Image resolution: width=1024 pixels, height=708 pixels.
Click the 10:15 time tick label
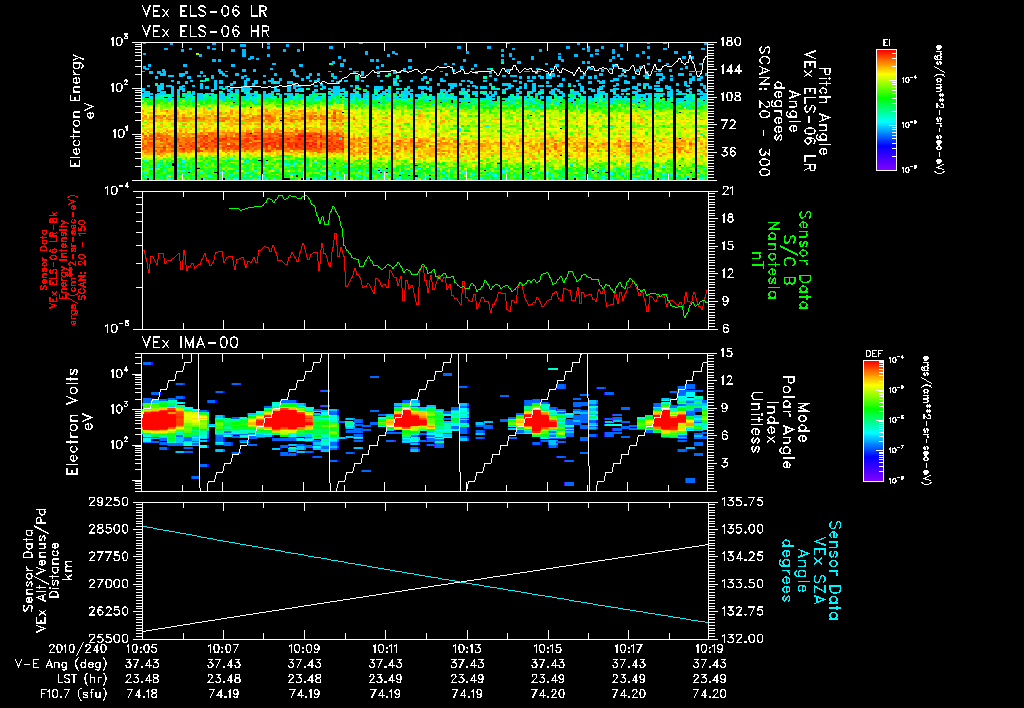(547, 649)
